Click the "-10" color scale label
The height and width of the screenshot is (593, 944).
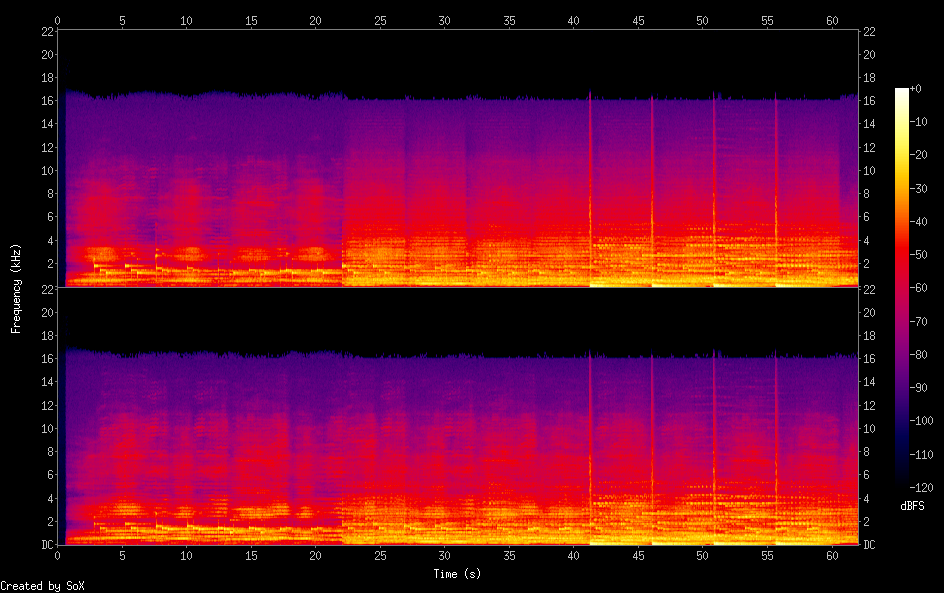919,122
